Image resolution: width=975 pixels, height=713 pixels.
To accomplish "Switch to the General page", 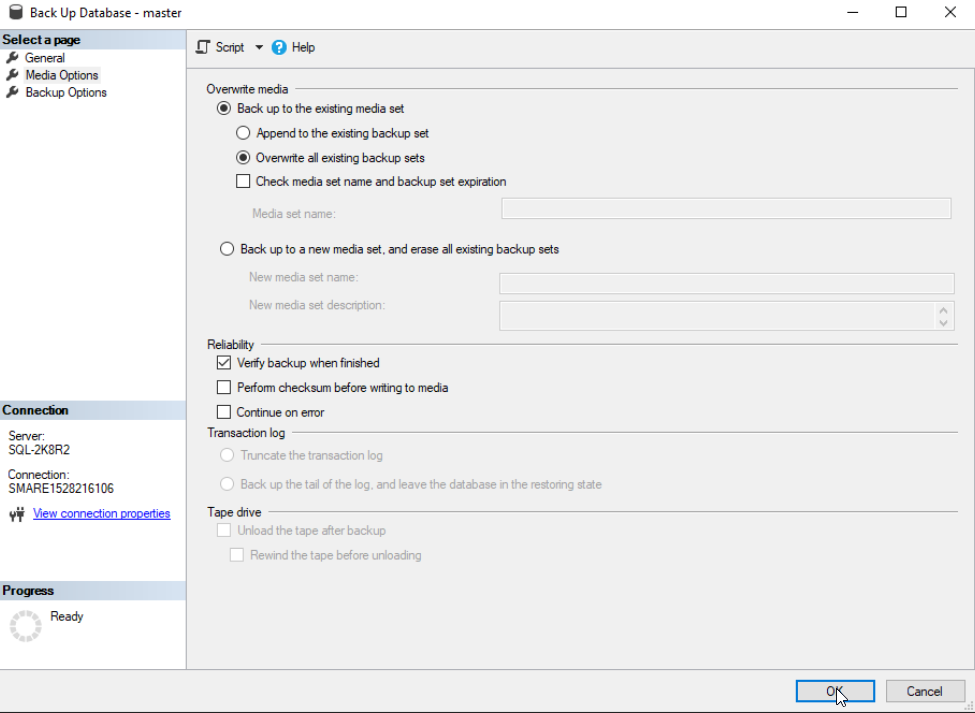I will (44, 57).
